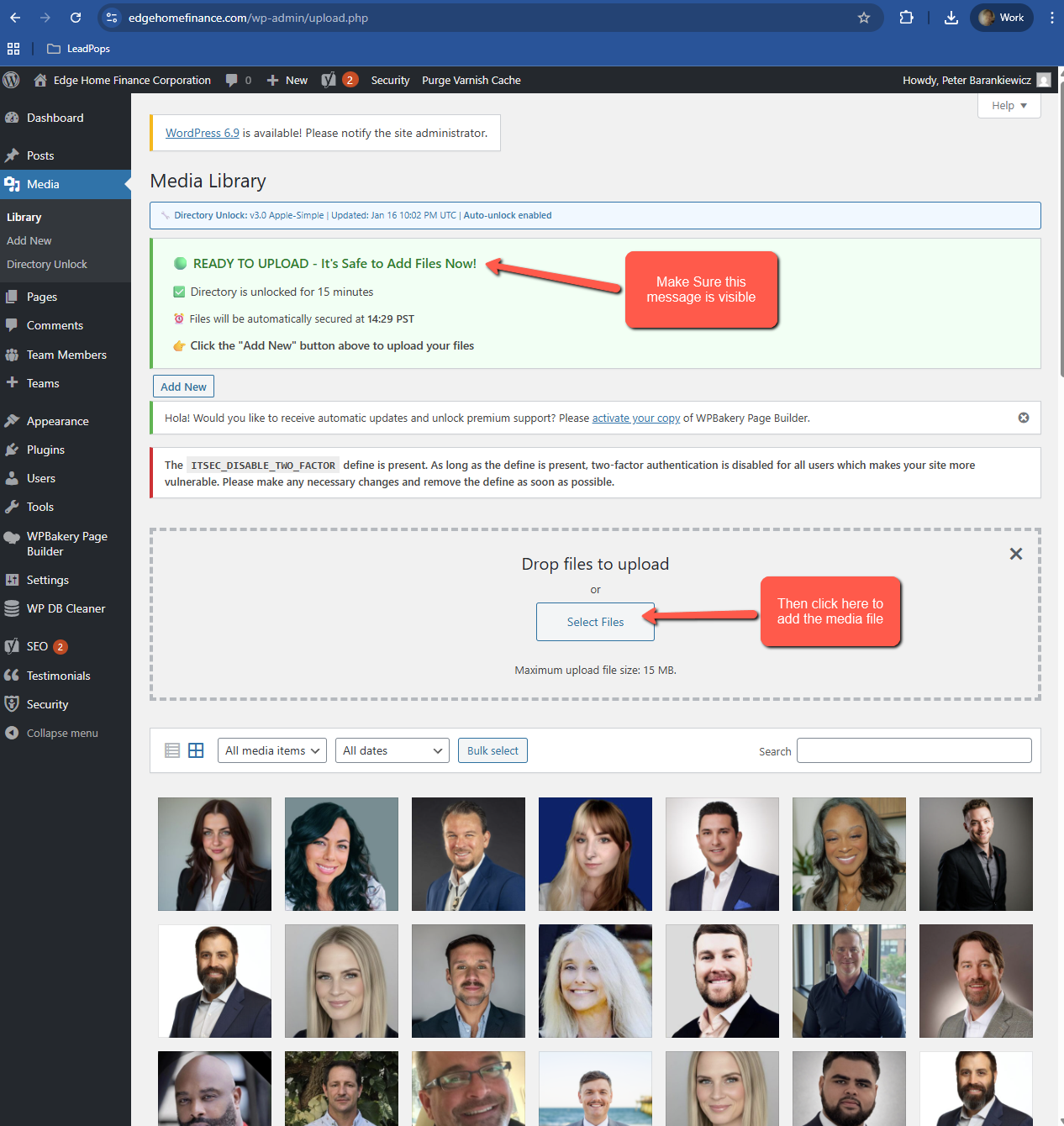The width and height of the screenshot is (1064, 1126).
Task: Open the browser downloads icon
Action: (951, 18)
